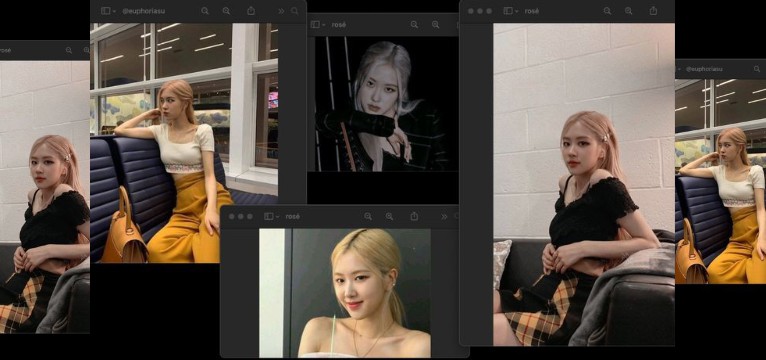
Task: Click the rosé title above the dark portrait
Action: 339,24
